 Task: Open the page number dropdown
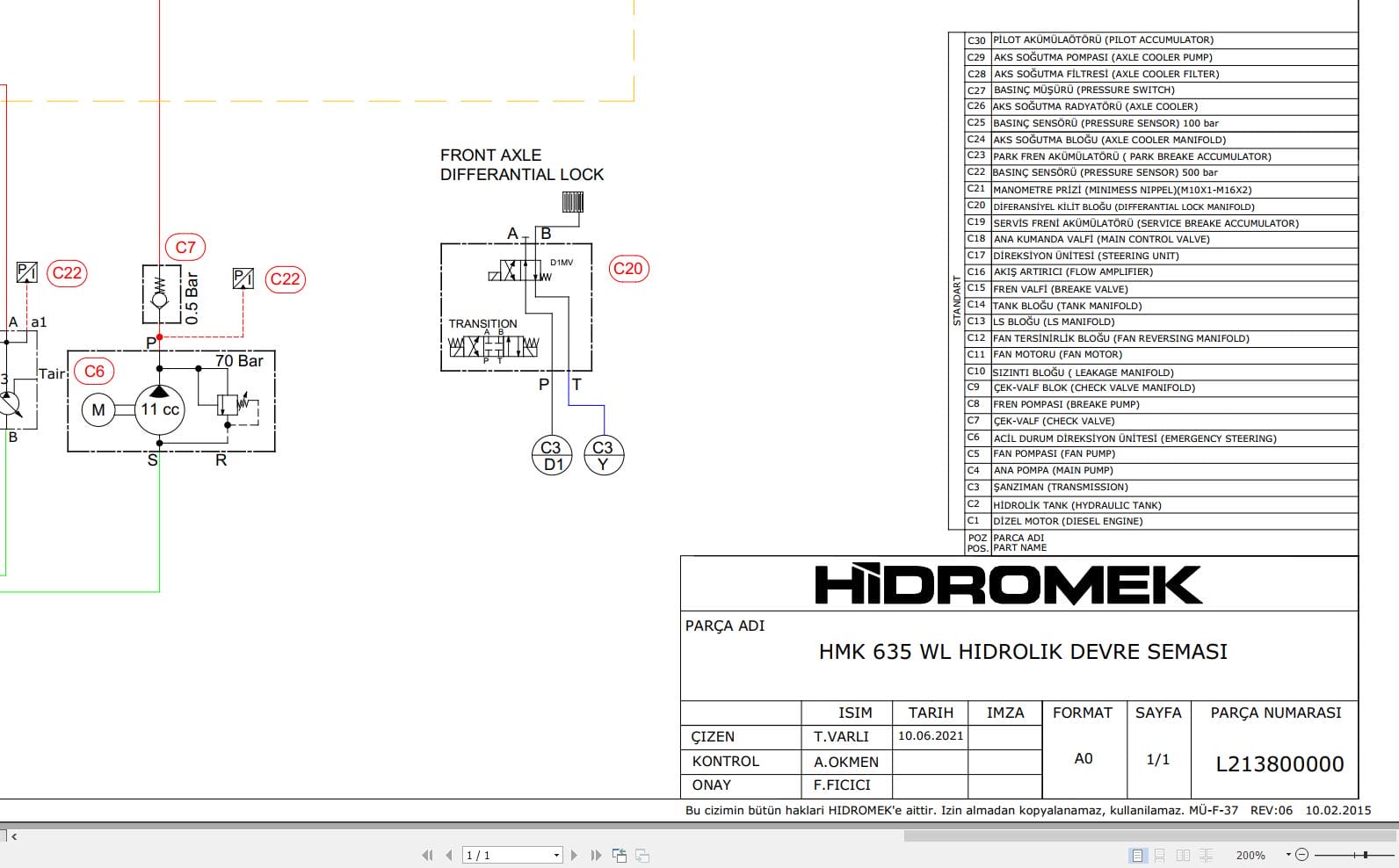point(556,855)
